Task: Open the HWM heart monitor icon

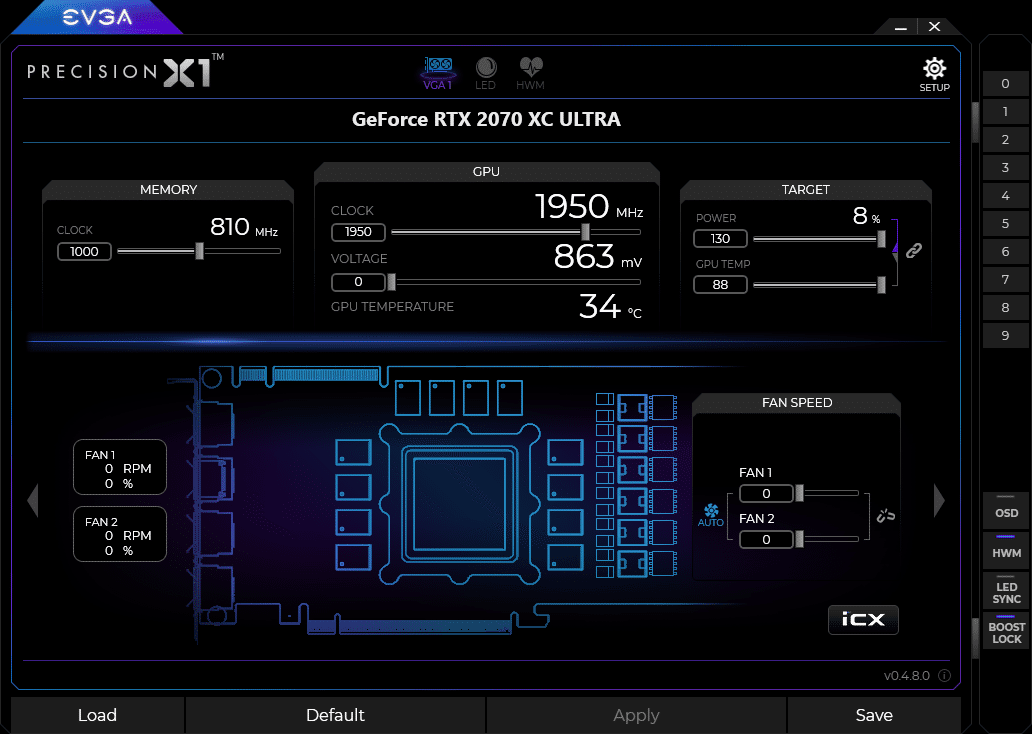Action: click(x=530, y=73)
